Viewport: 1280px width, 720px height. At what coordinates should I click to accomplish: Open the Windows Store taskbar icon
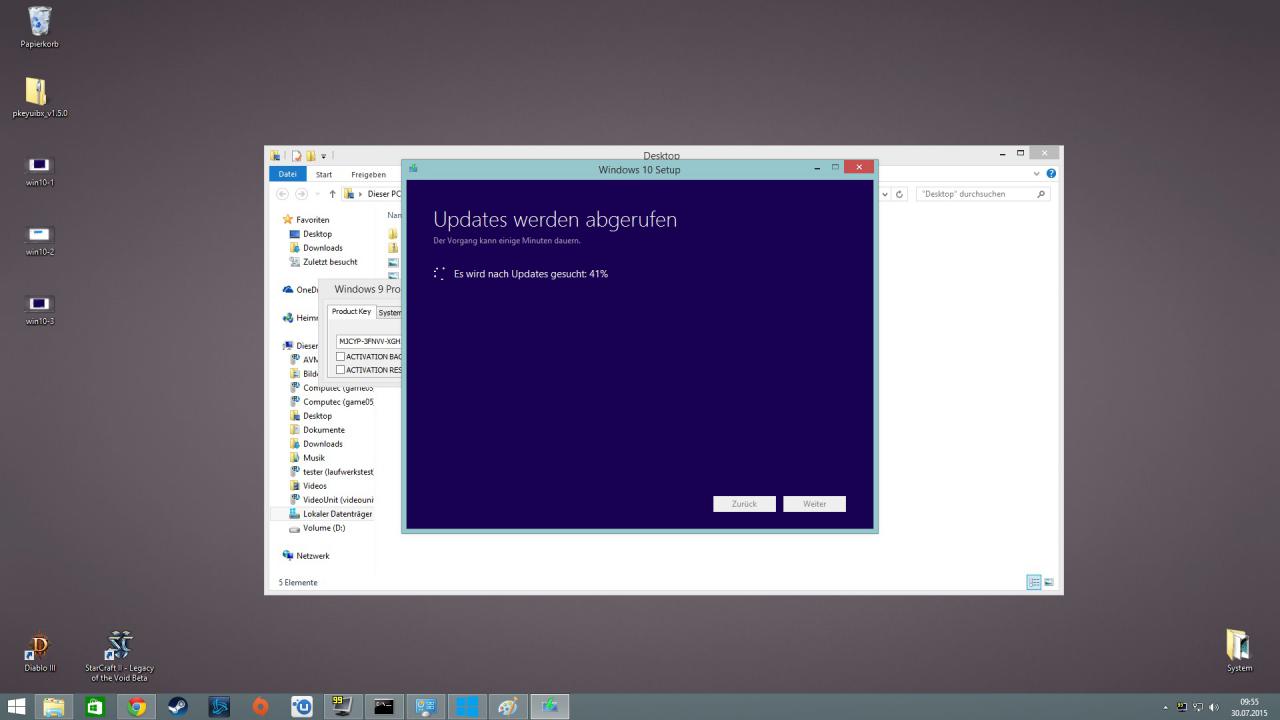[95, 707]
